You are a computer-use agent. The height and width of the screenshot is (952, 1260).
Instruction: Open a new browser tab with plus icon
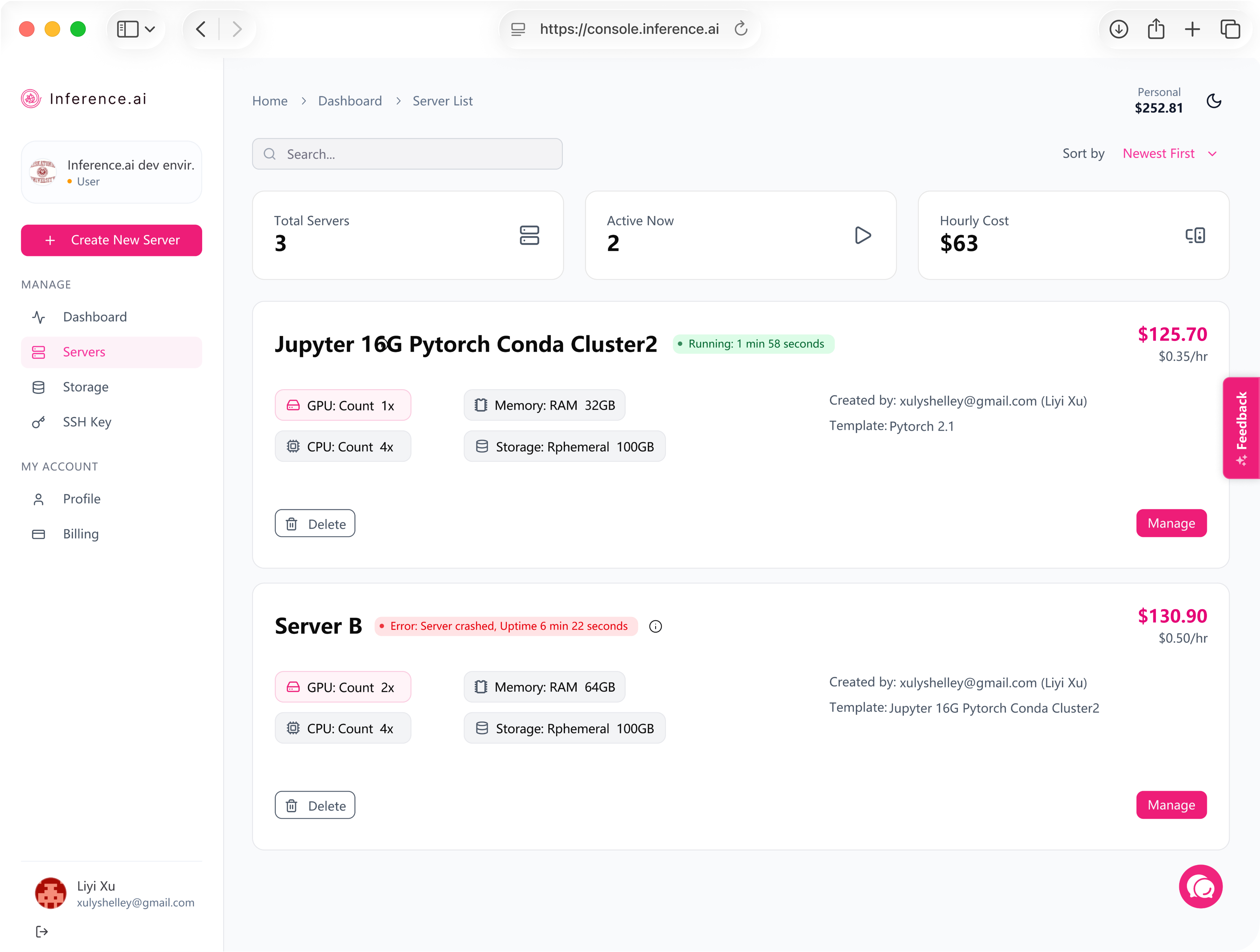click(x=1192, y=29)
